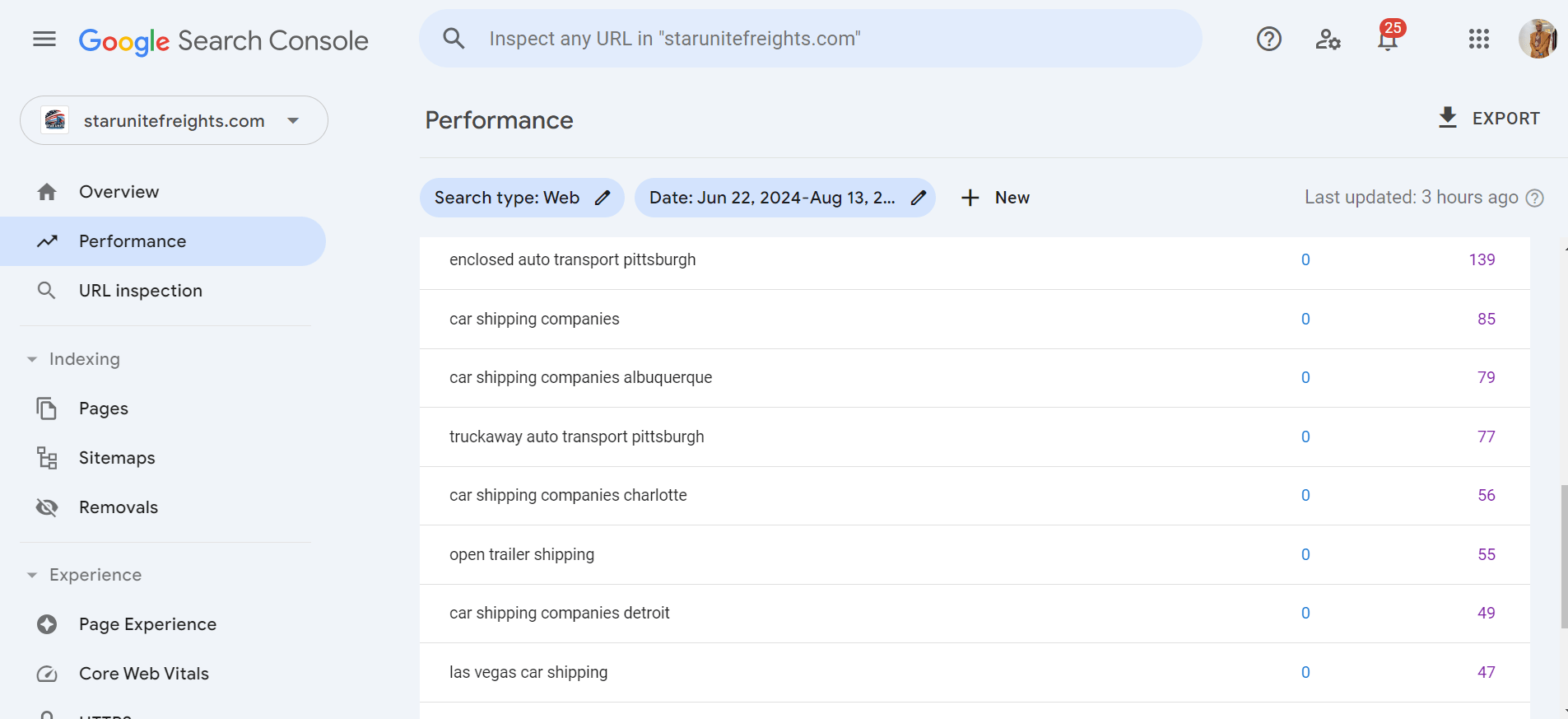The width and height of the screenshot is (1568, 719).
Task: Open notifications bell with 25 badge
Action: pos(1389,37)
